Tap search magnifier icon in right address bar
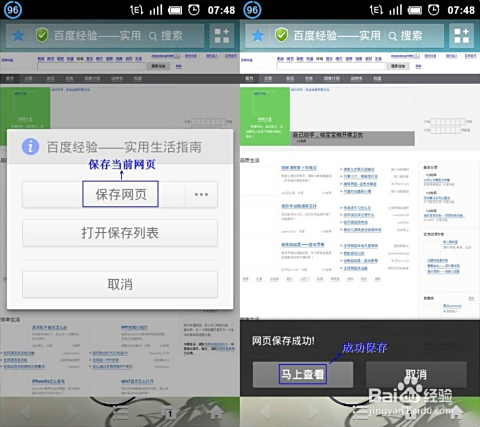Screen dimensions: 480x427 (x=393, y=36)
